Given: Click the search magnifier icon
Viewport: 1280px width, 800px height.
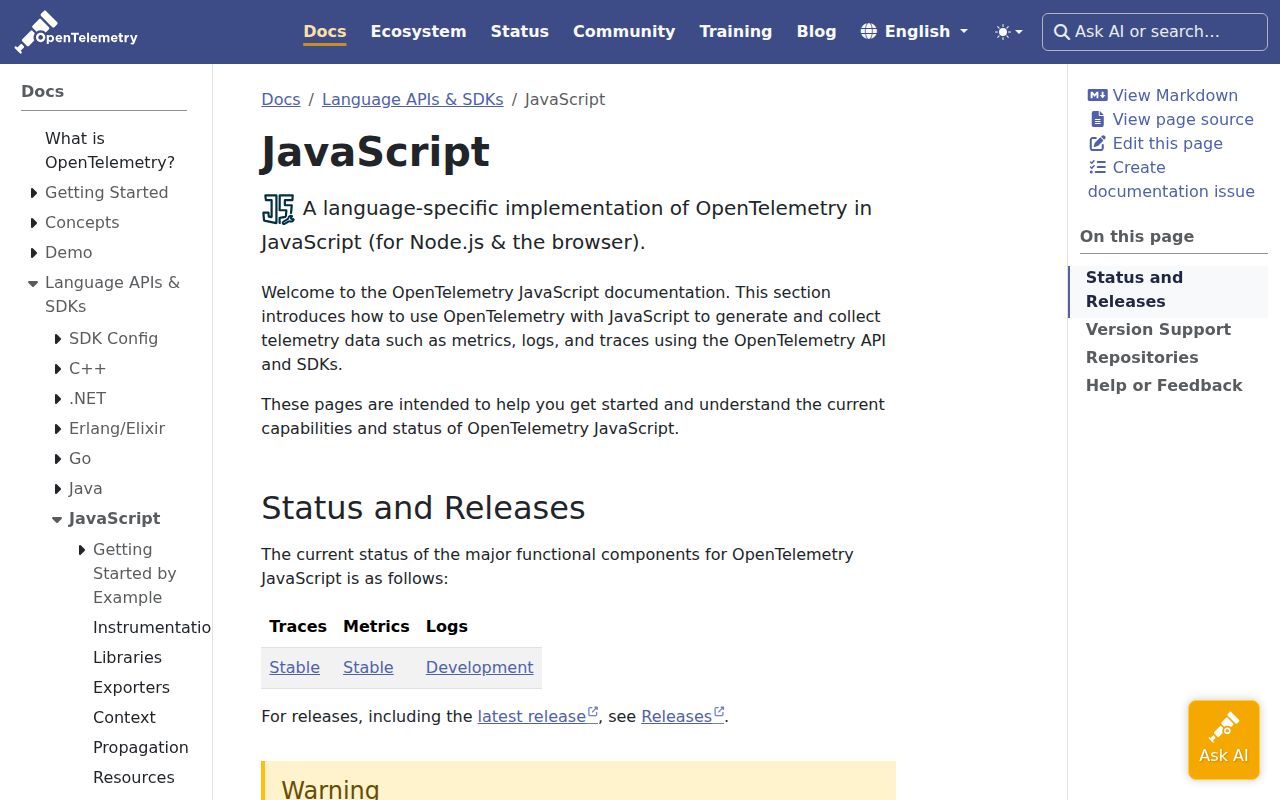Looking at the screenshot, I should click(1062, 32).
